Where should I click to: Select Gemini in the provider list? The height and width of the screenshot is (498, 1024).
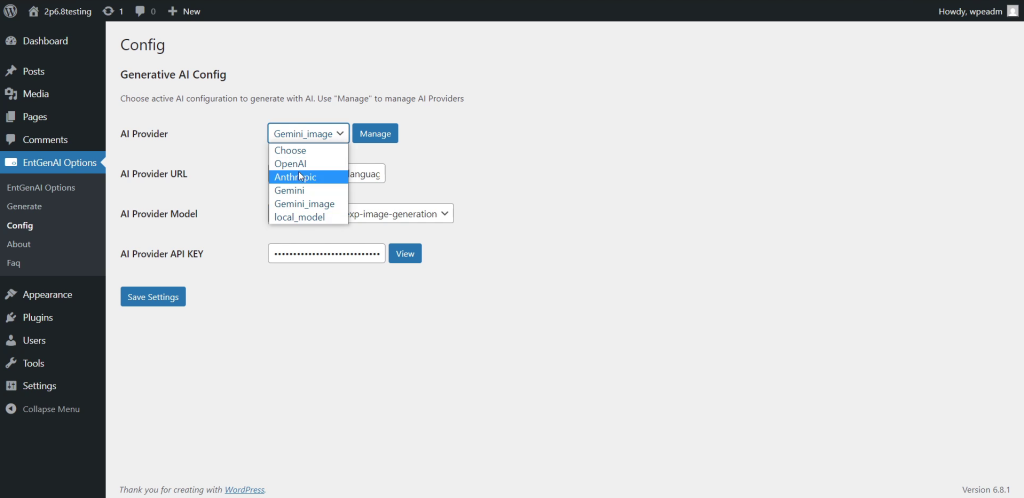(308, 191)
